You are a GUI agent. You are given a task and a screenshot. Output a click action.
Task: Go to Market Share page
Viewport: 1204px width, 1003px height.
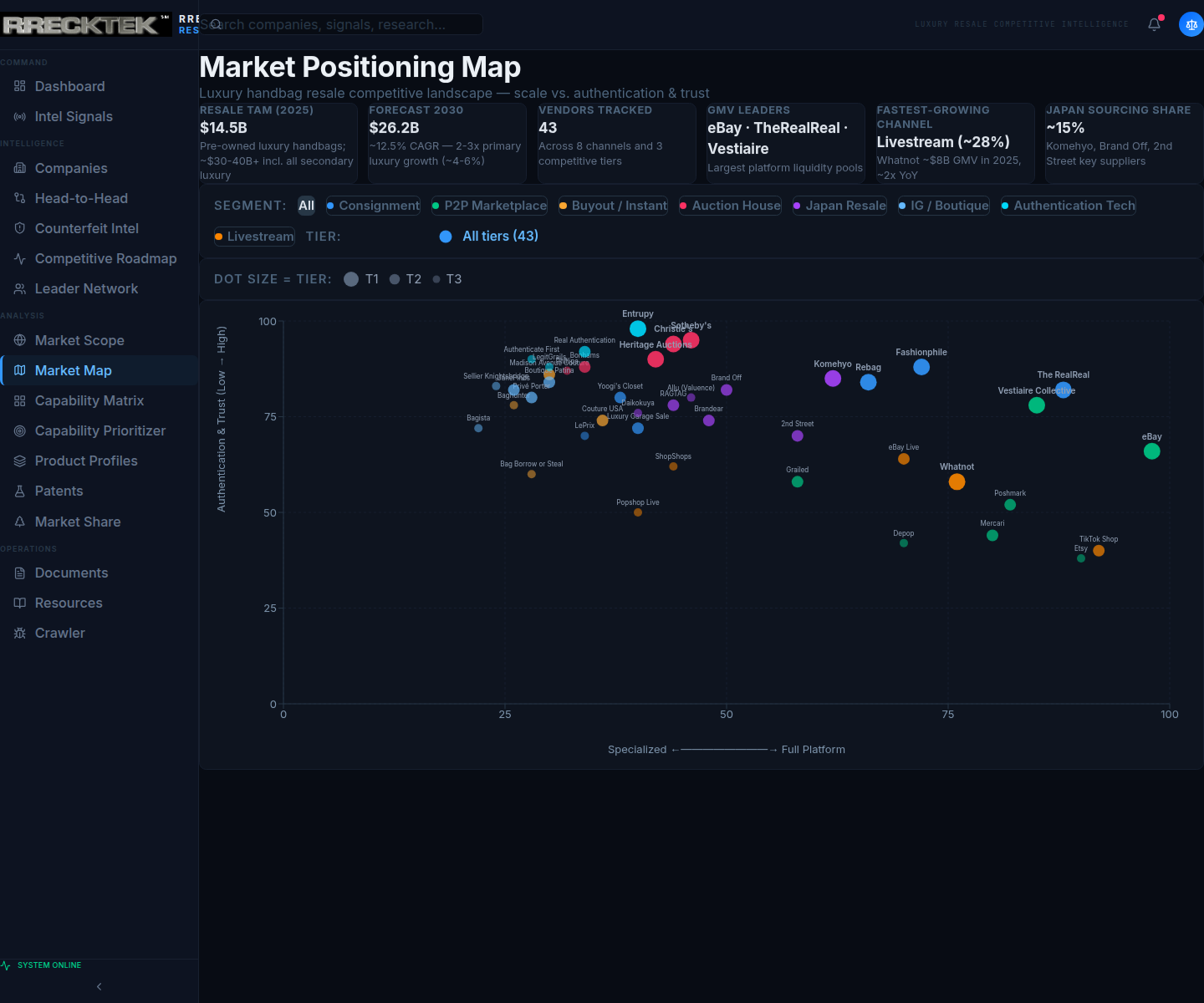(x=99, y=522)
